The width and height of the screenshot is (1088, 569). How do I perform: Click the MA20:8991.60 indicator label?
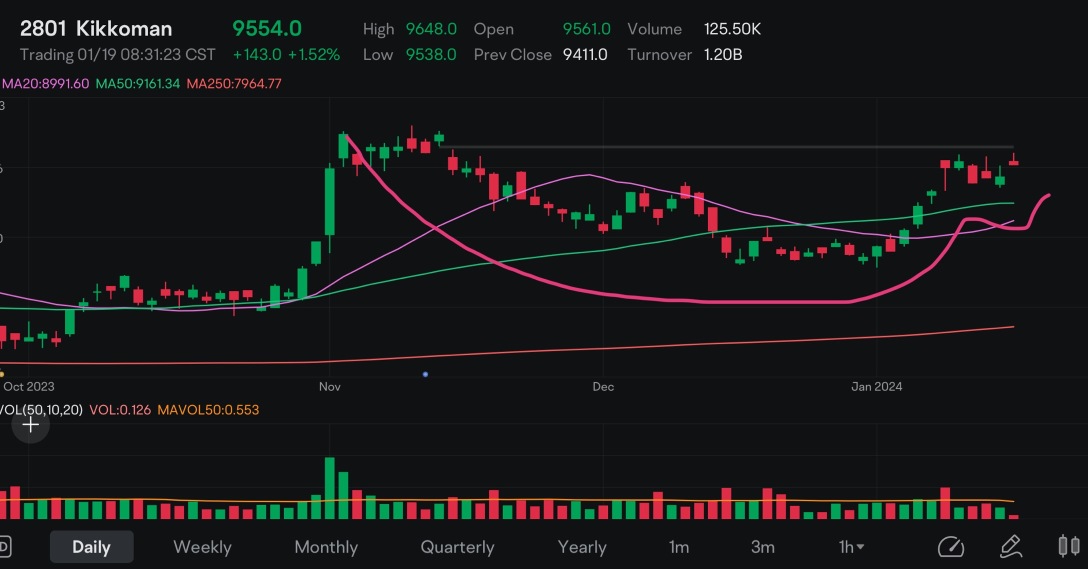(45, 83)
